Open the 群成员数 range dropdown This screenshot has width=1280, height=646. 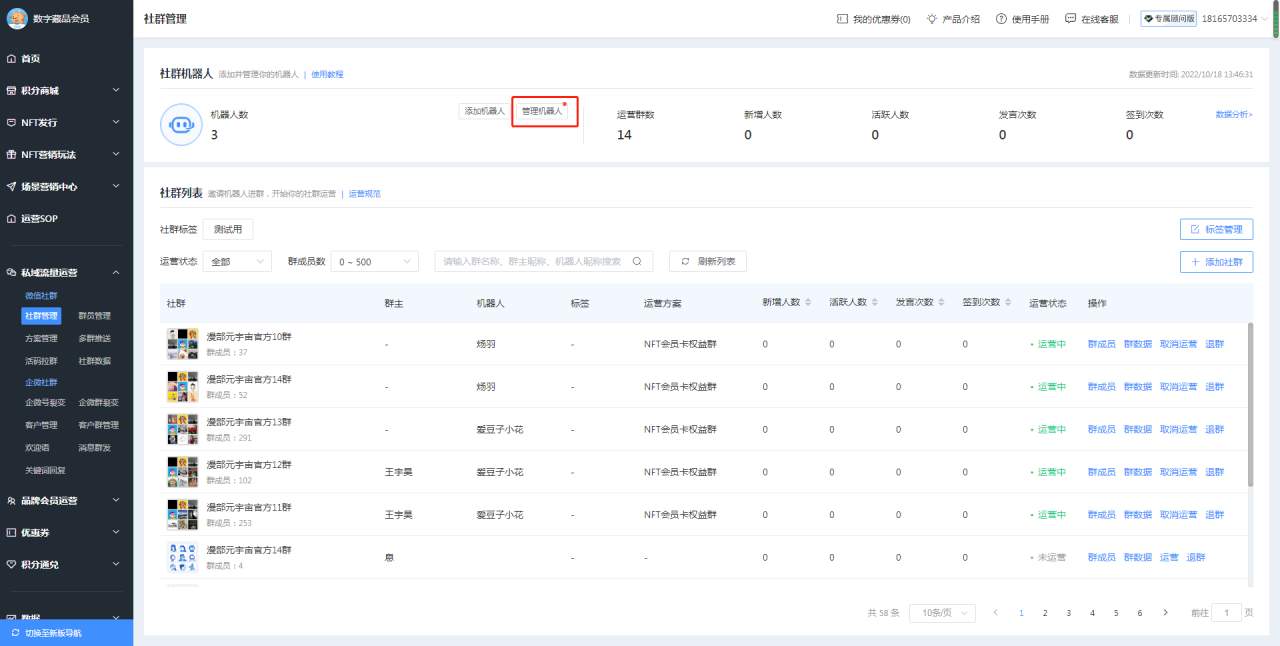click(x=375, y=261)
